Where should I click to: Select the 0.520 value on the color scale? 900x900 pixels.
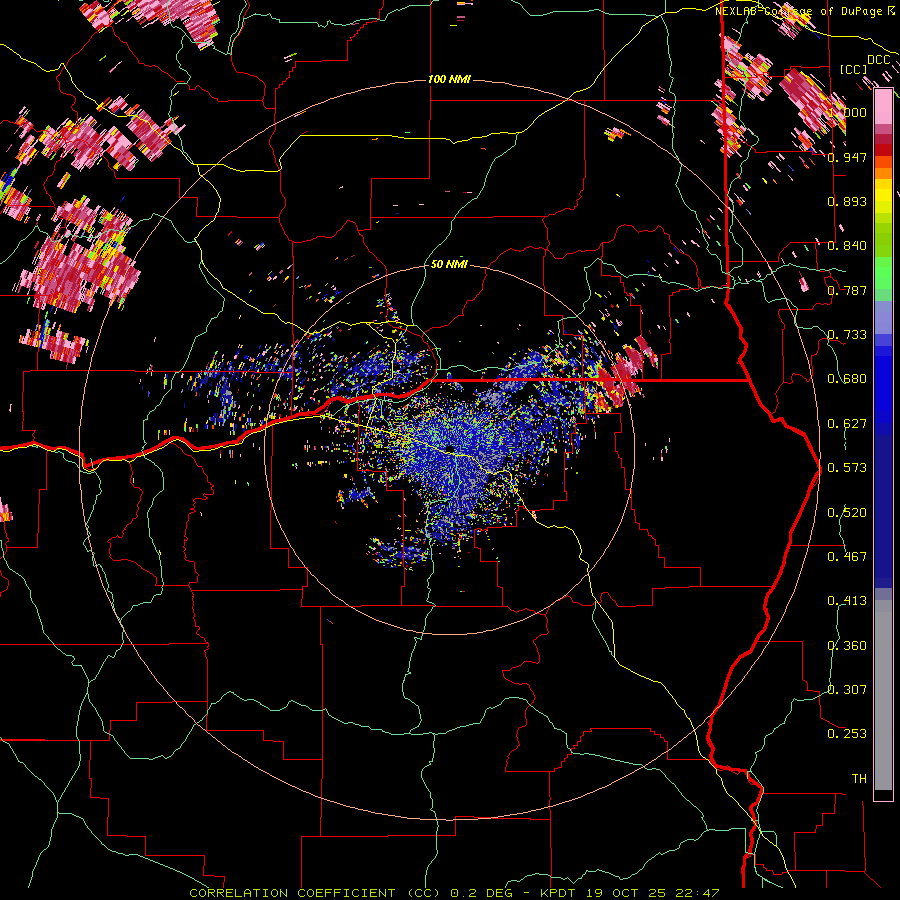coord(847,512)
